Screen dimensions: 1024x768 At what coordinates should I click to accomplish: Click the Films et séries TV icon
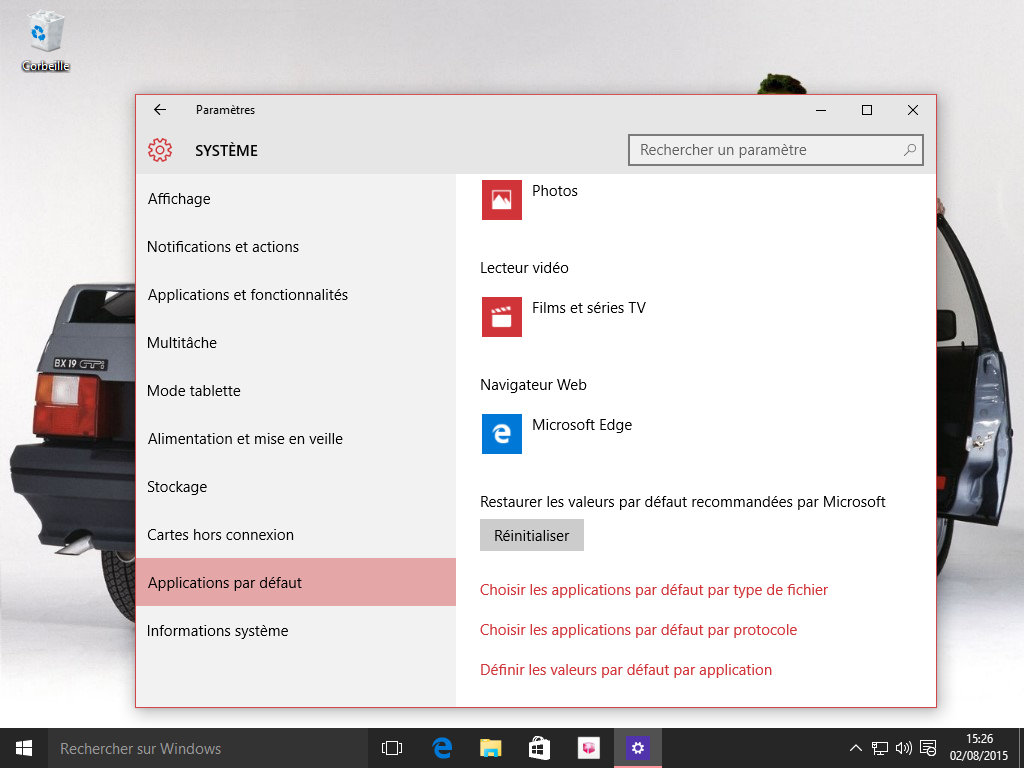(x=501, y=317)
